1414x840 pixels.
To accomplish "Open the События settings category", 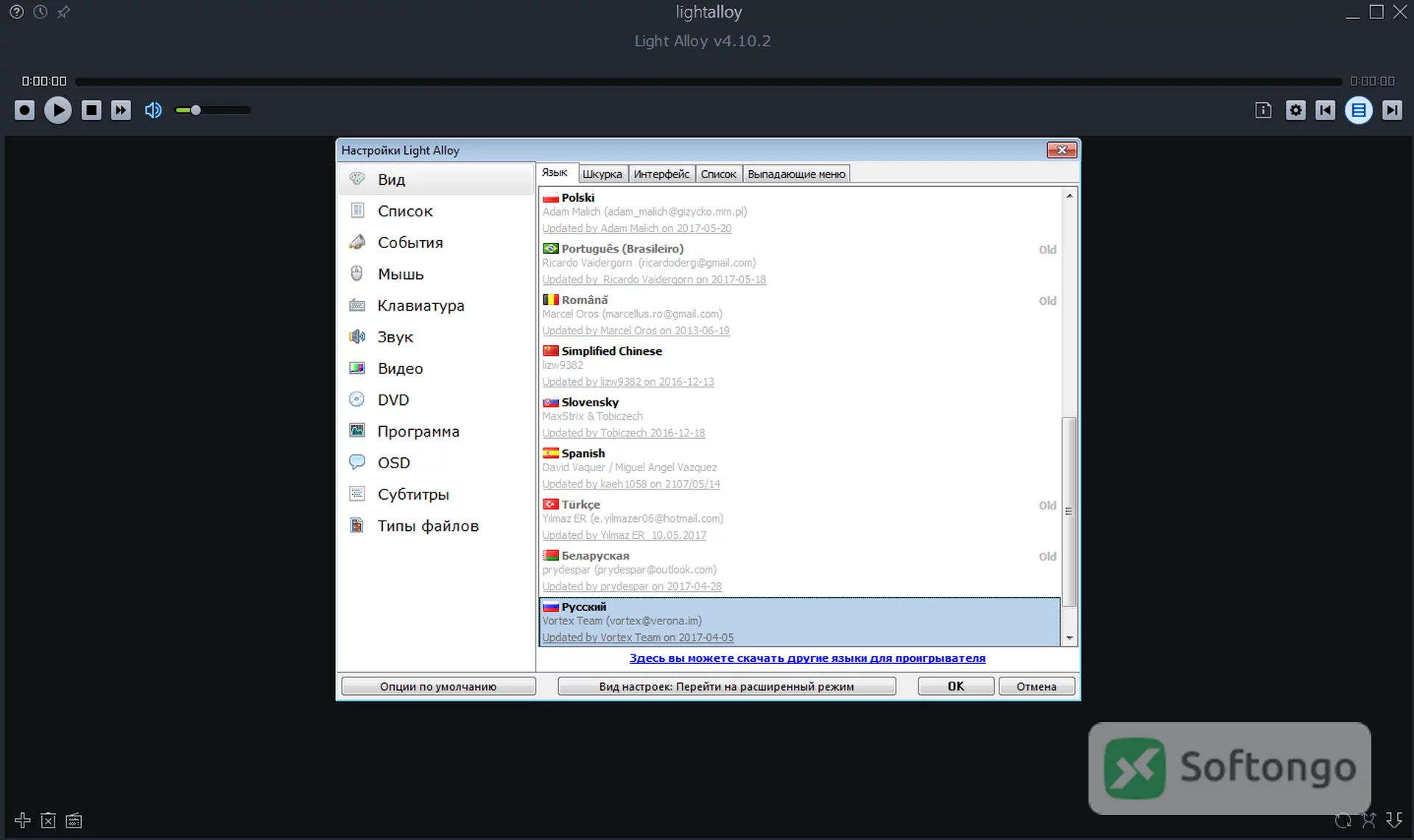I will pos(436,243).
